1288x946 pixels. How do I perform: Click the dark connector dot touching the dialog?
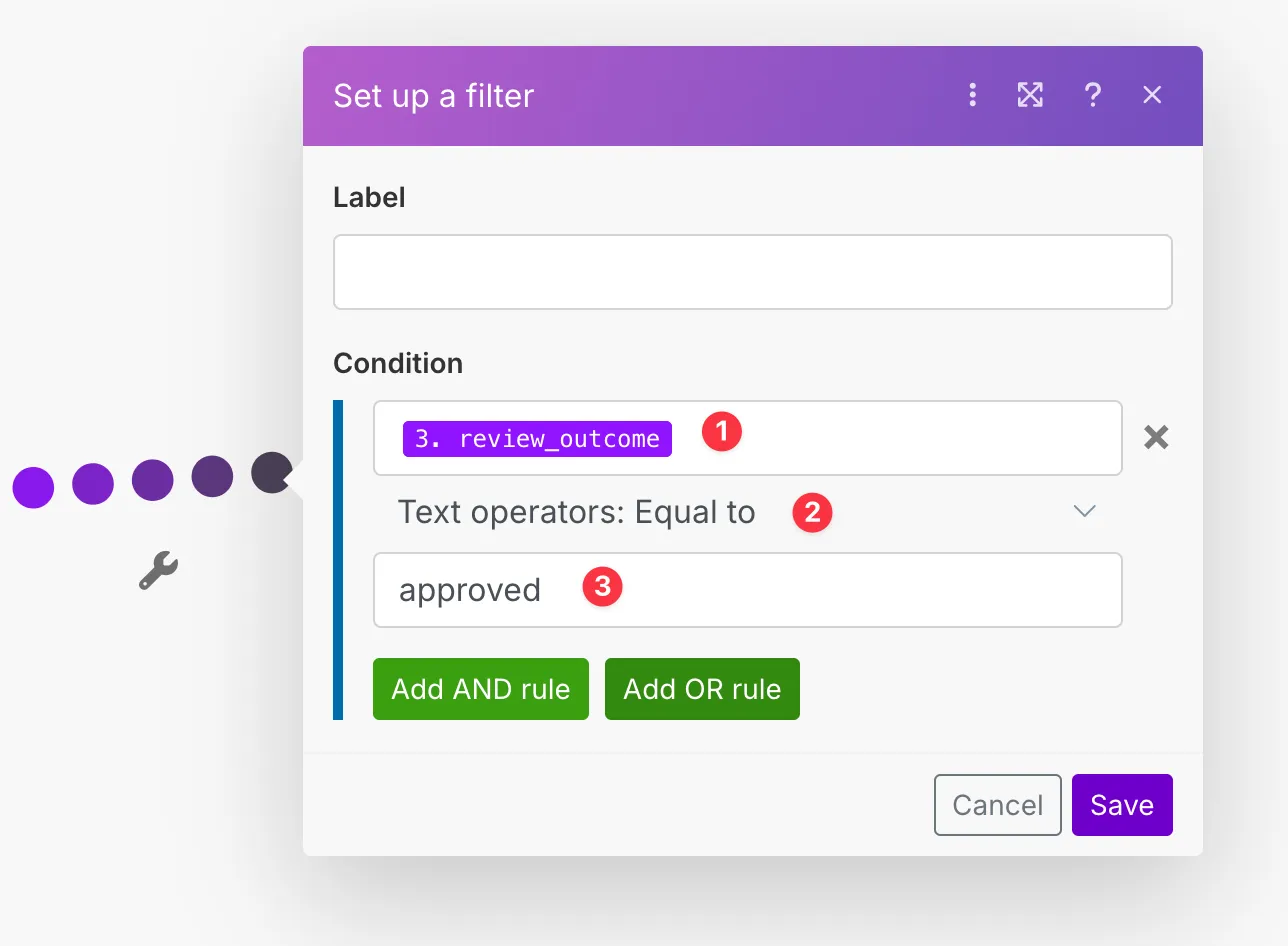coord(271,472)
